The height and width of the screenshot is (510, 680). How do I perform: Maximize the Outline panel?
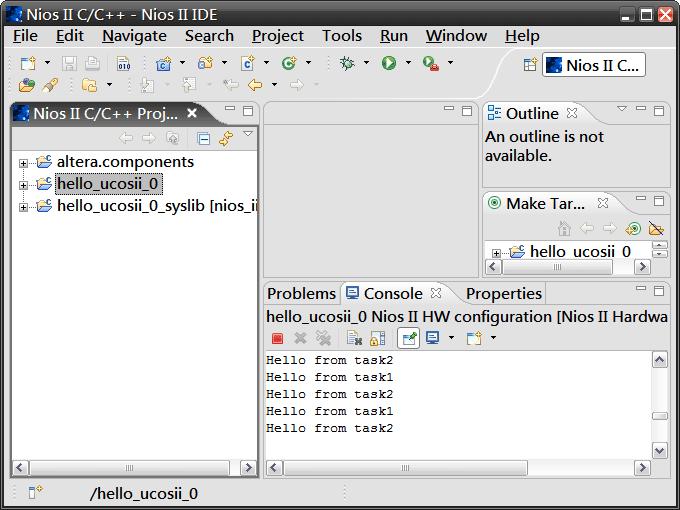pyautogui.click(x=659, y=111)
